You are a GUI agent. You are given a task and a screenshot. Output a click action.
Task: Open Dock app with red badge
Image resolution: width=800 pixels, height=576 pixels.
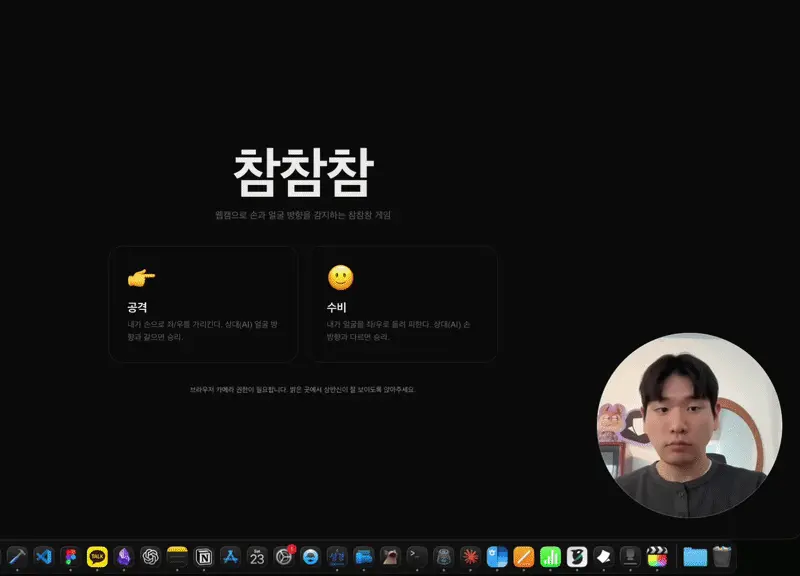point(284,557)
